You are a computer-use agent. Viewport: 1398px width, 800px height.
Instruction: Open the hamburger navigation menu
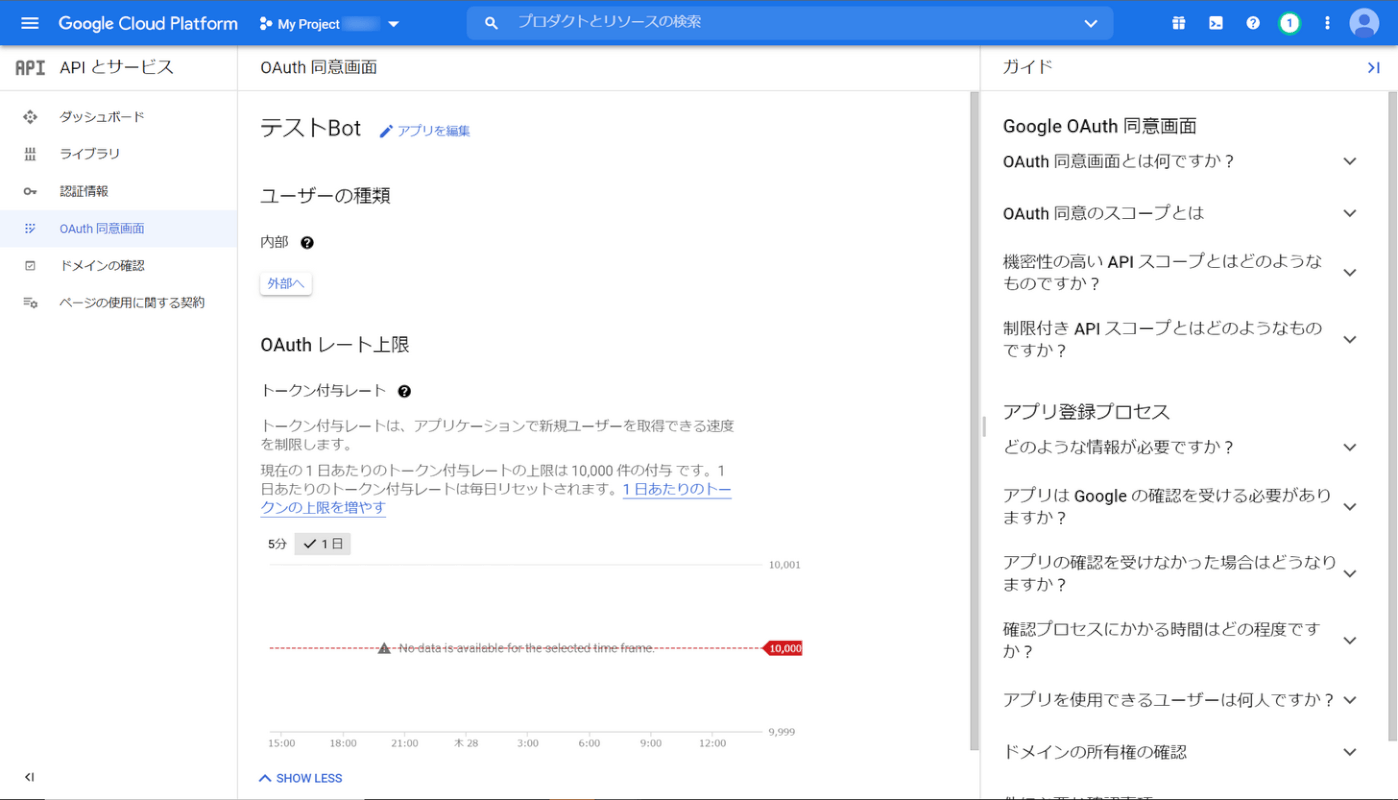[29, 23]
